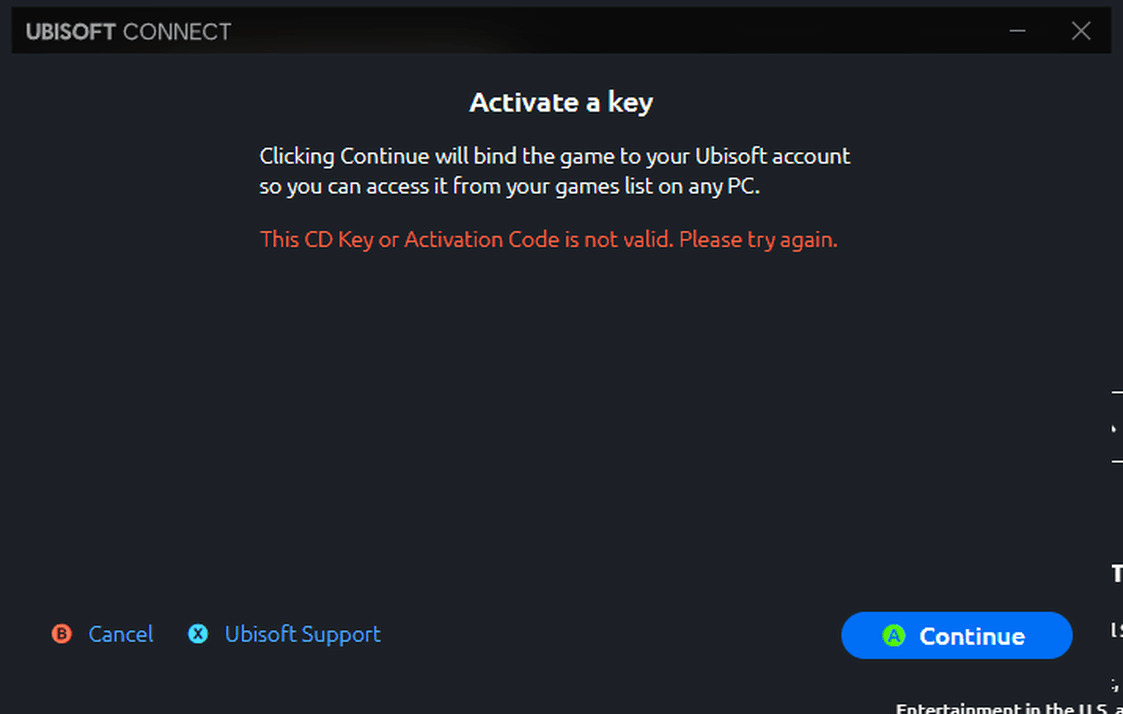This screenshot has width=1123, height=714.
Task: Cancel the key activation
Action: (x=120, y=634)
